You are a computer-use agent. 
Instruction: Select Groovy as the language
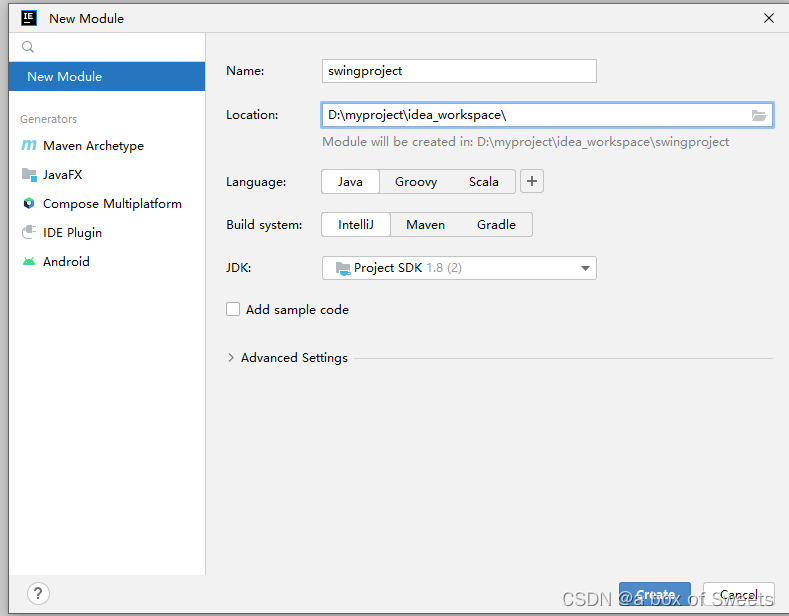416,182
